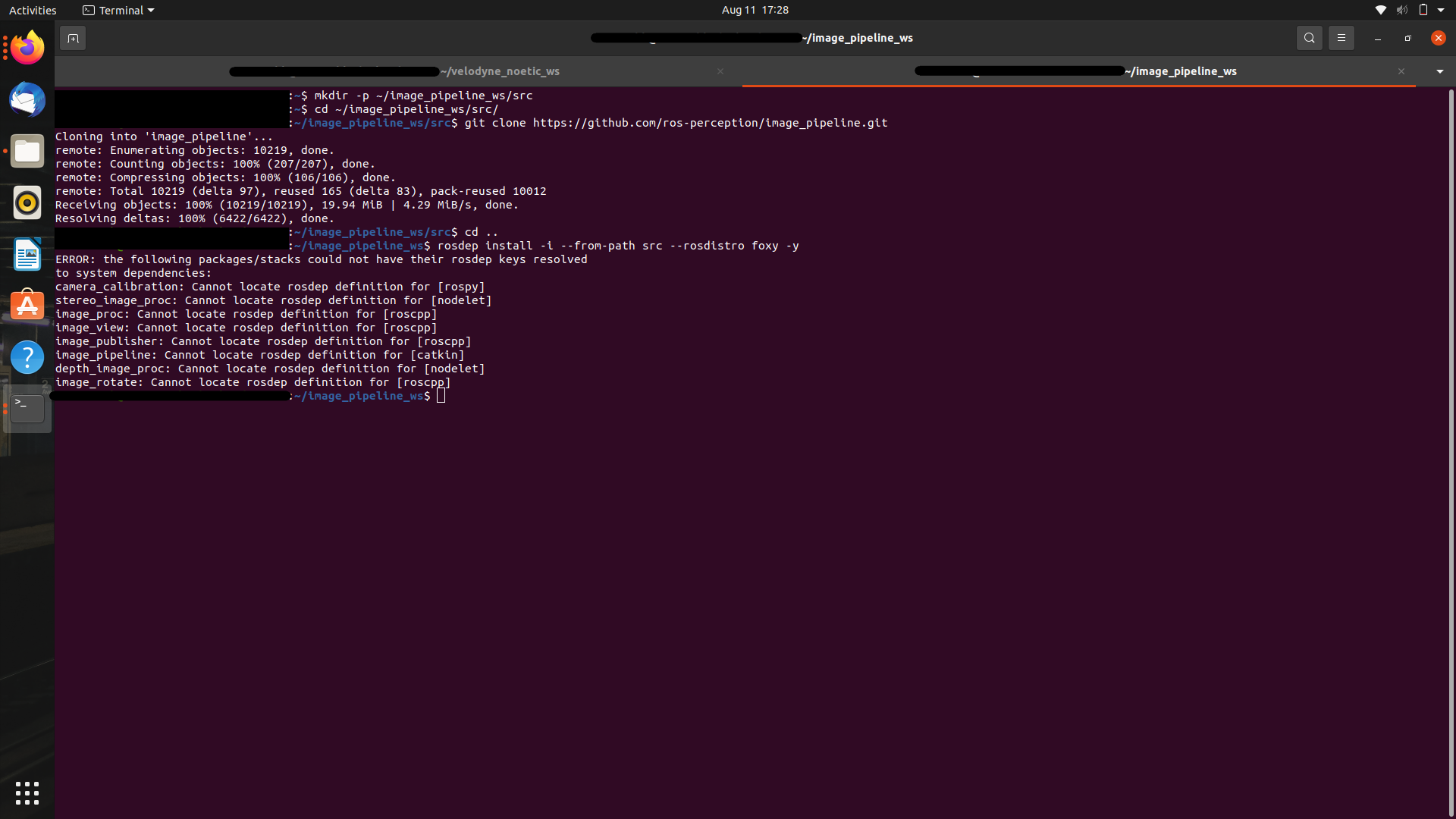Switch to velodyne_noetic_ws tab
This screenshot has width=1456, height=819.
click(398, 71)
